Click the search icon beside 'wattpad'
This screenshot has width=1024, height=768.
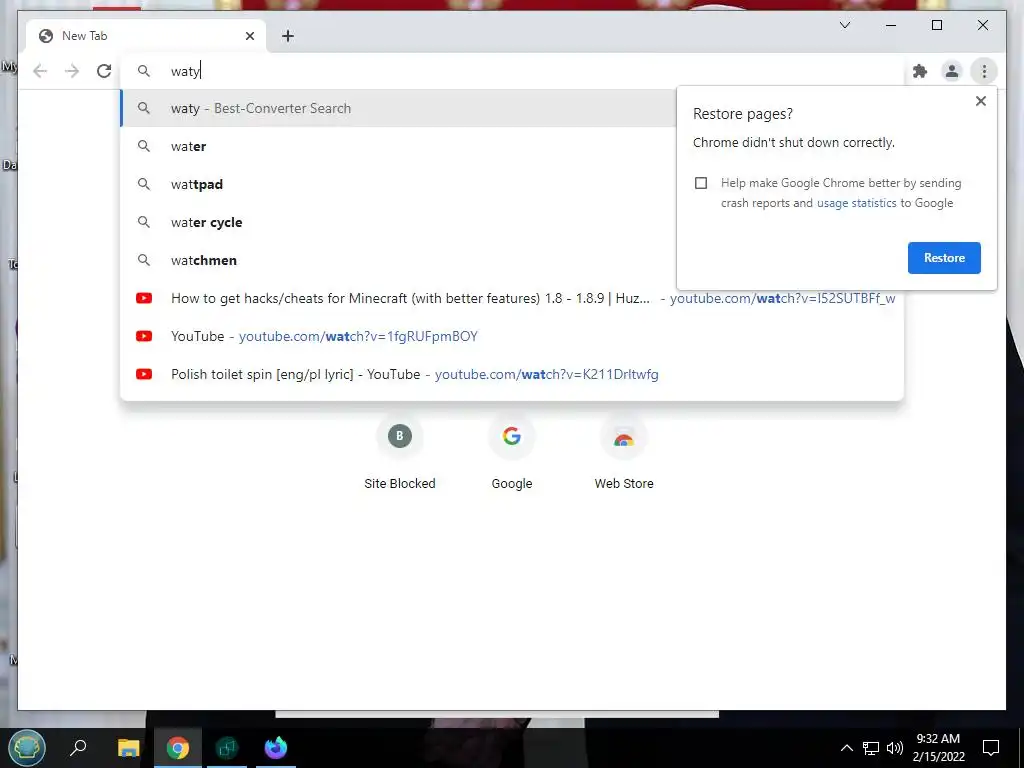pos(144,184)
